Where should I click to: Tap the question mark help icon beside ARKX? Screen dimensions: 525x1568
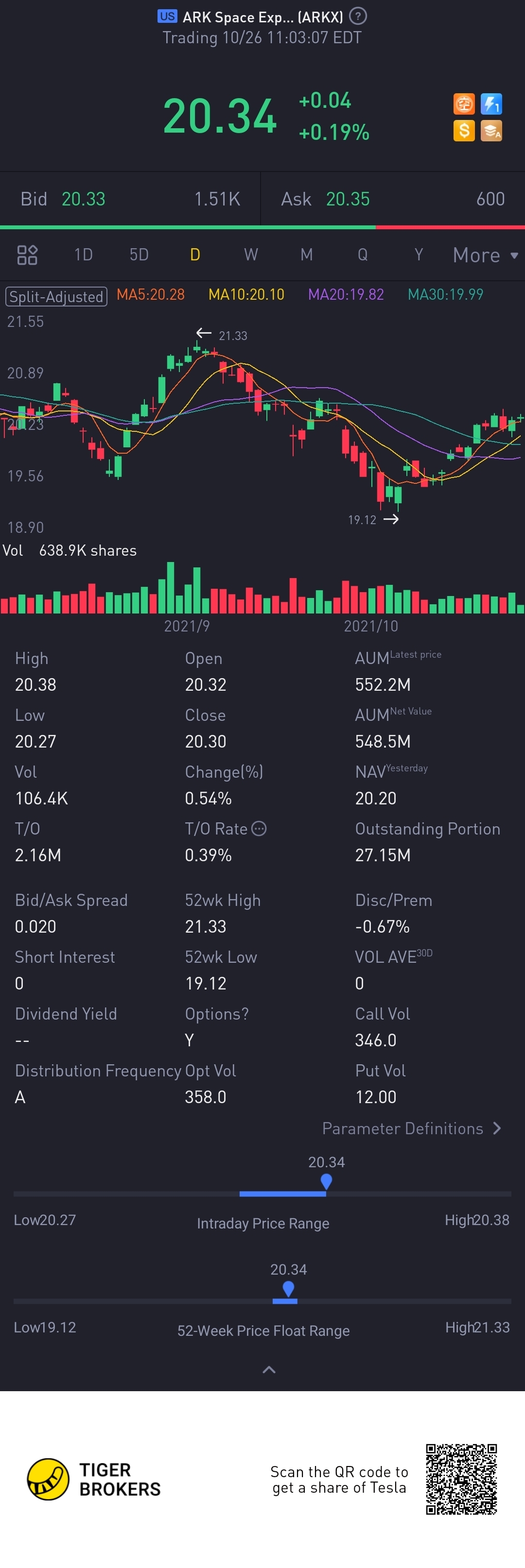pos(359,16)
